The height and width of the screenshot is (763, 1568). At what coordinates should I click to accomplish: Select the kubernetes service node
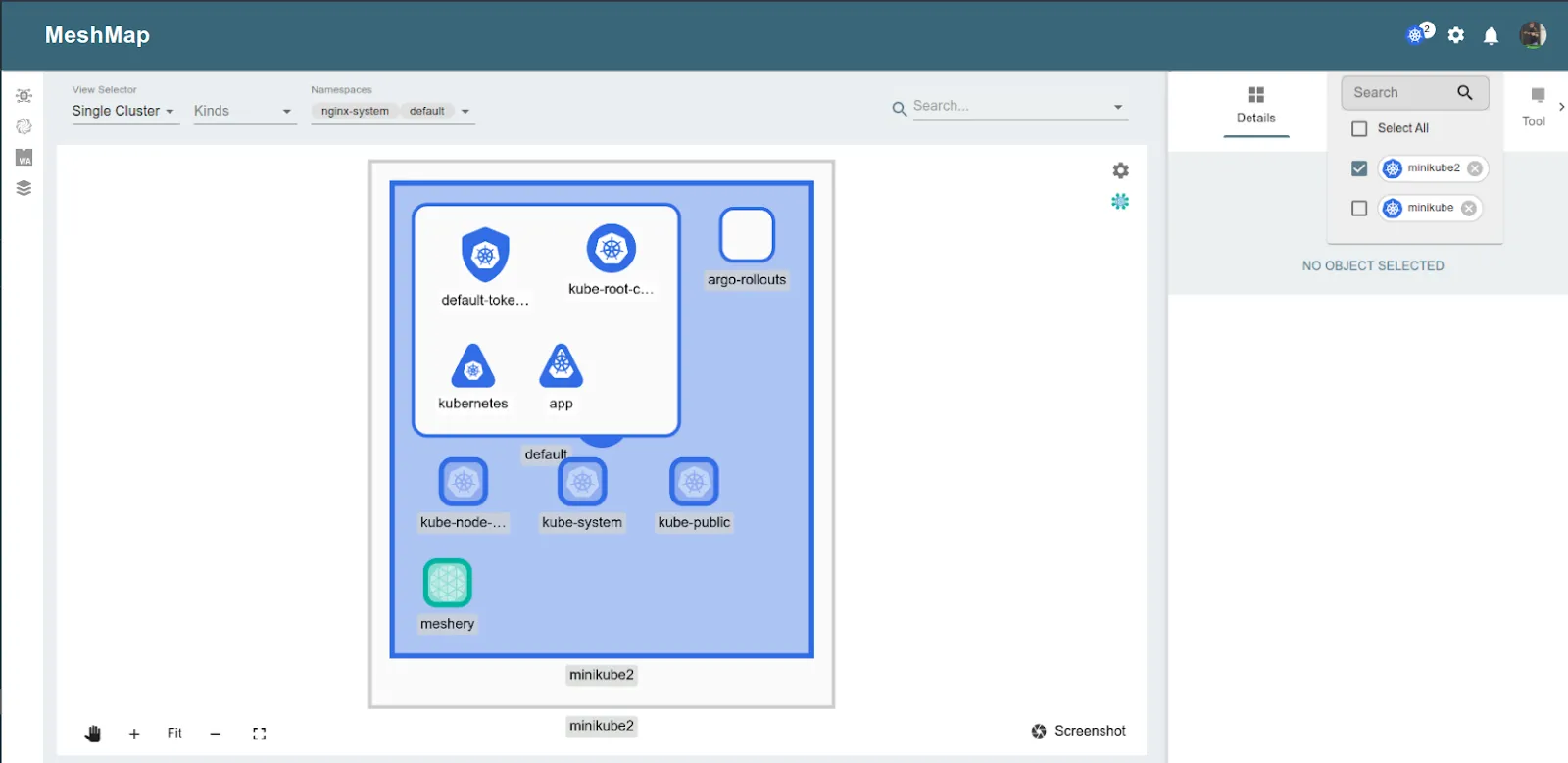pos(473,365)
